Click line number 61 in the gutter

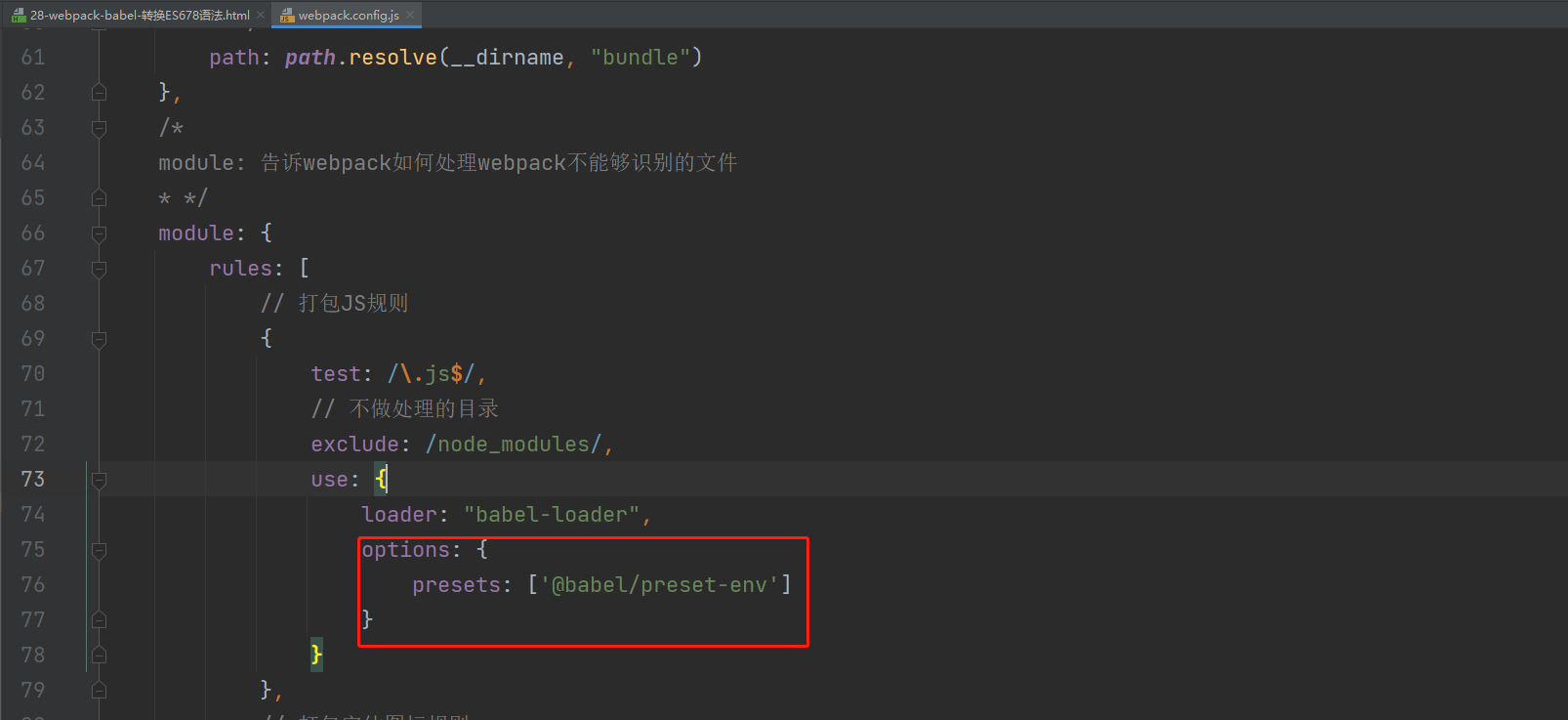pyautogui.click(x=33, y=58)
